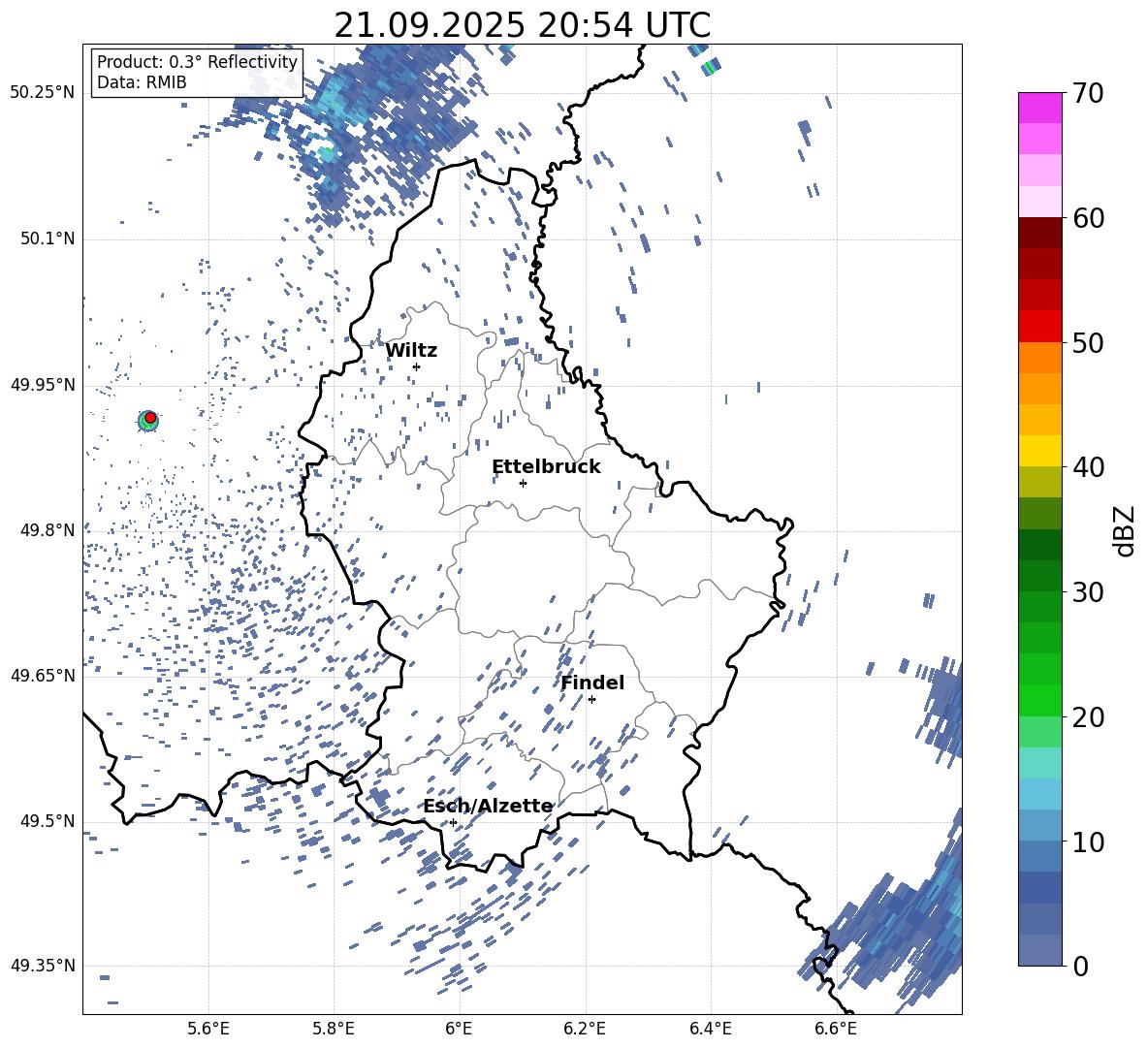Click the 49.8°N latitude label
This screenshot has width=1148, height=1048.
(48, 530)
